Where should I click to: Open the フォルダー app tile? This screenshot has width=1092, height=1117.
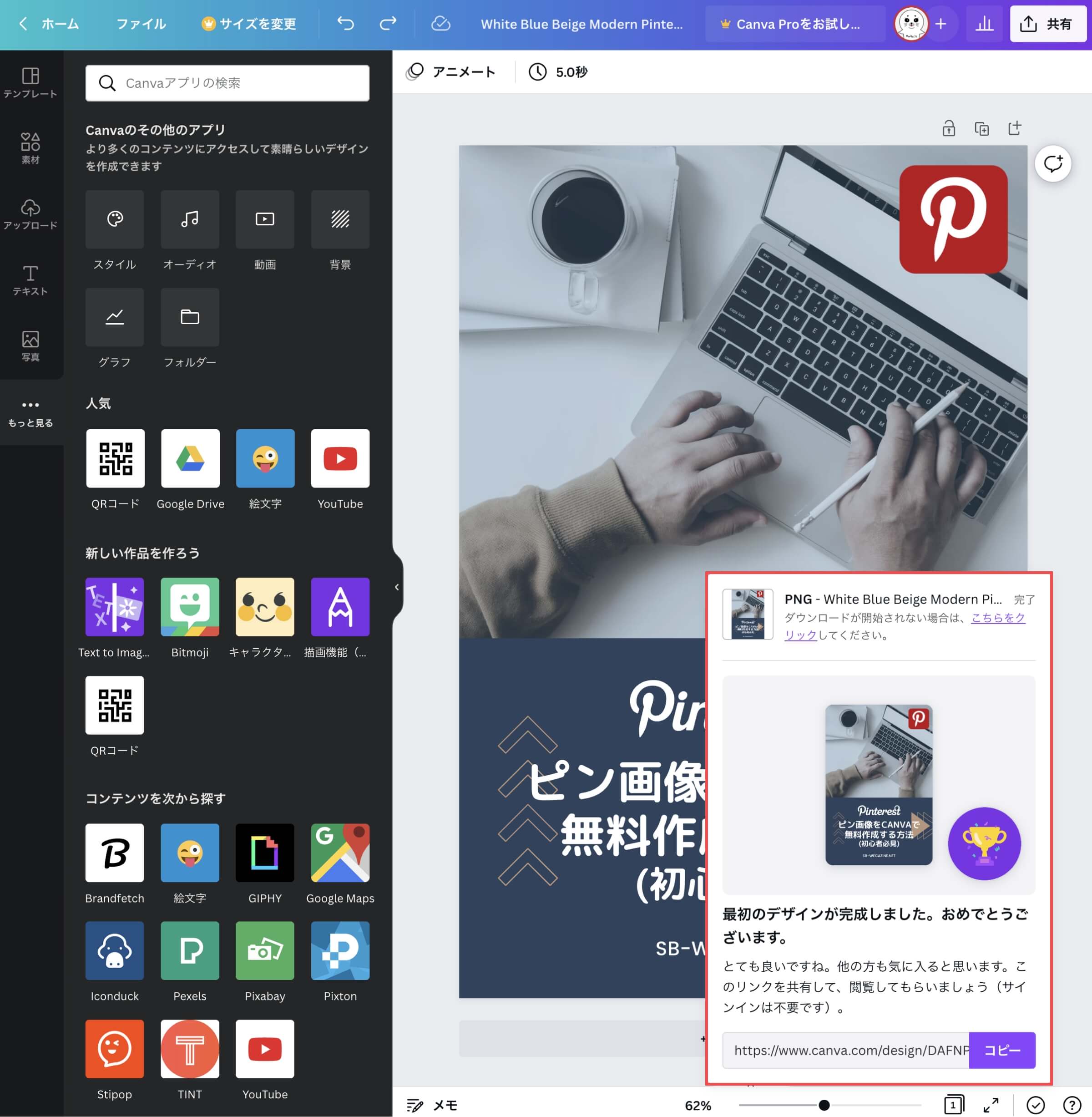pos(190,317)
